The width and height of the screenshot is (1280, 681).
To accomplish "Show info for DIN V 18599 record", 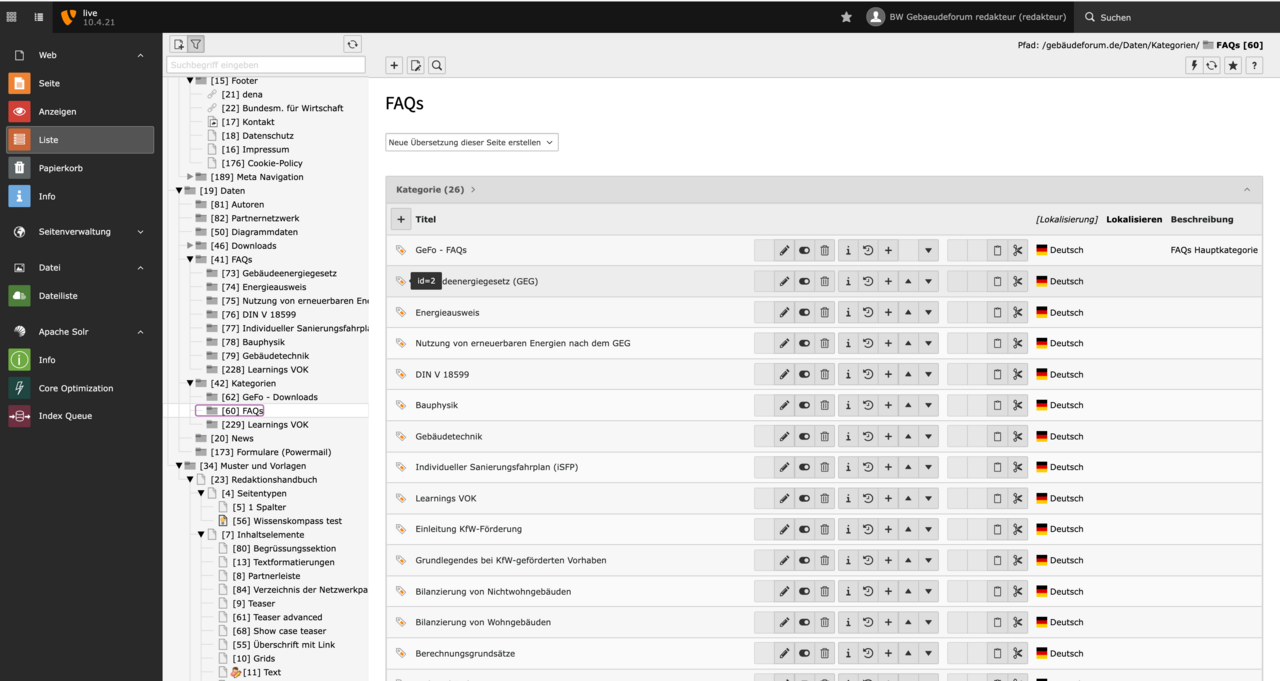I will 848,374.
